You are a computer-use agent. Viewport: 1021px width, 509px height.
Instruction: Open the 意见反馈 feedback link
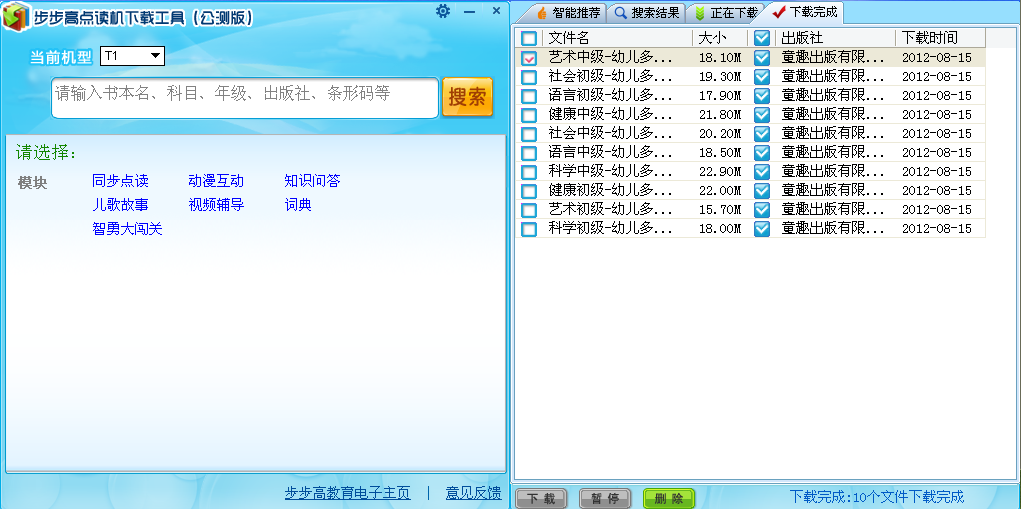click(473, 493)
